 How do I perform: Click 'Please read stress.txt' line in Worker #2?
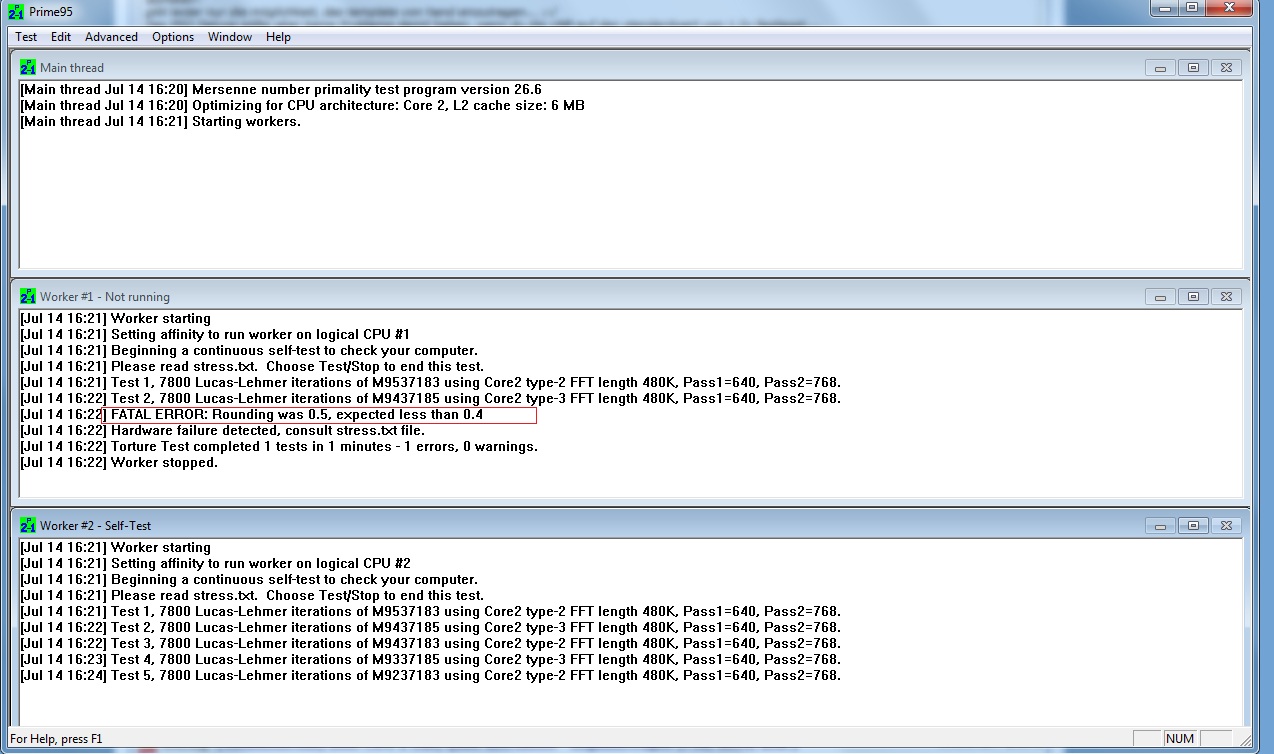252,596
